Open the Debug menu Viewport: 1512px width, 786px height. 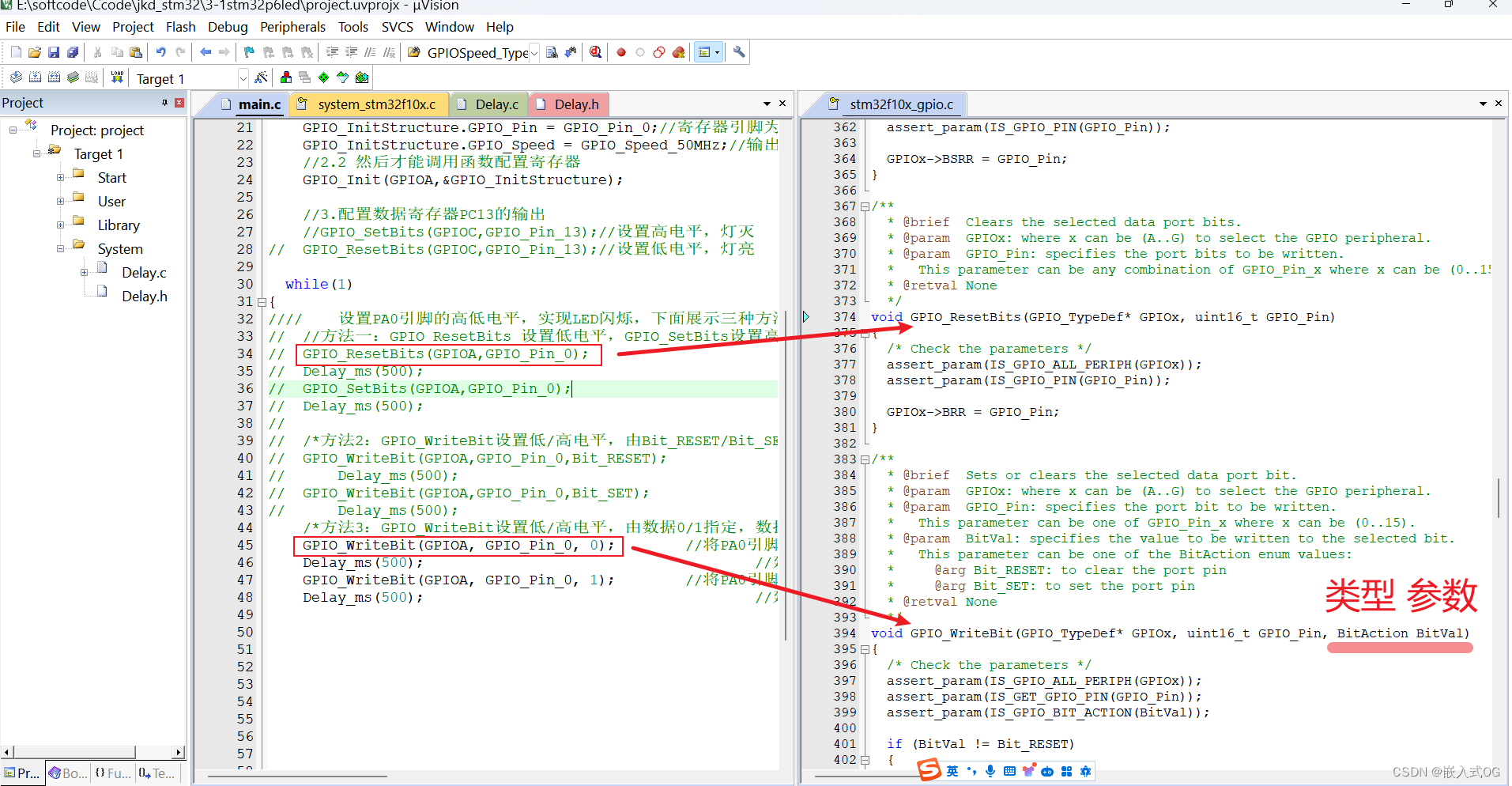(x=228, y=27)
